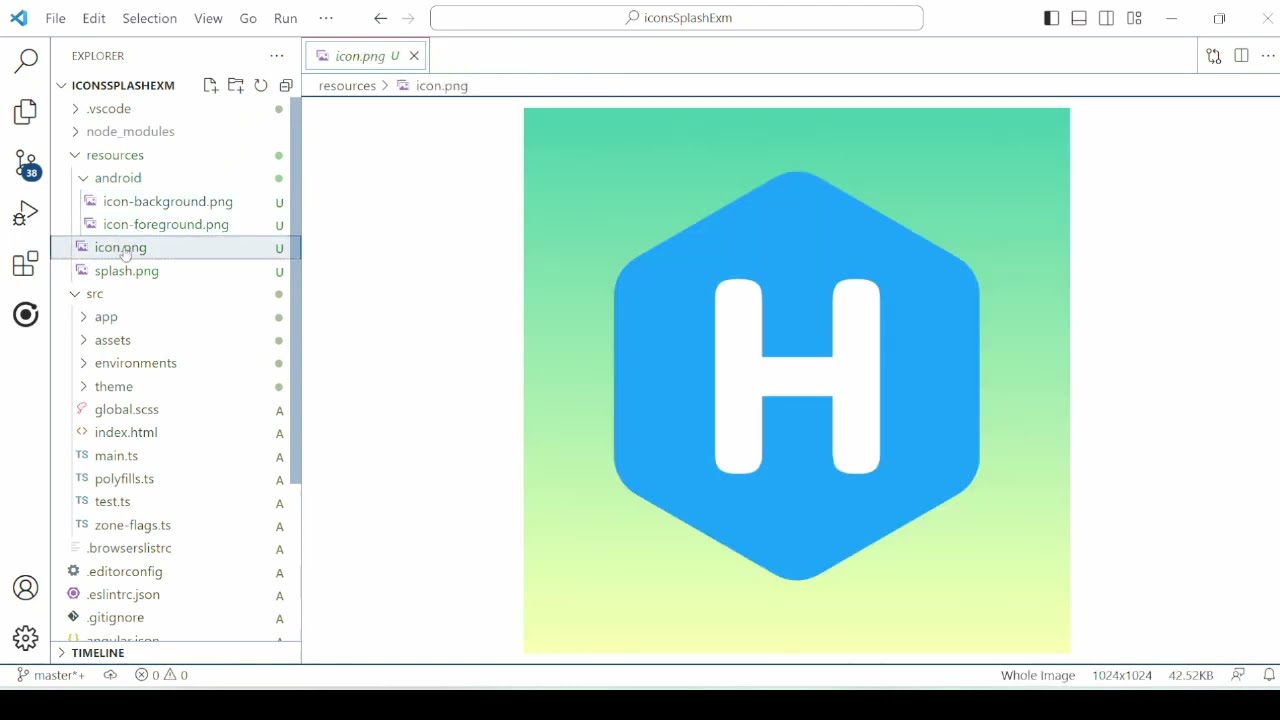Open the Accounts menu icon
The height and width of the screenshot is (720, 1280).
point(26,588)
